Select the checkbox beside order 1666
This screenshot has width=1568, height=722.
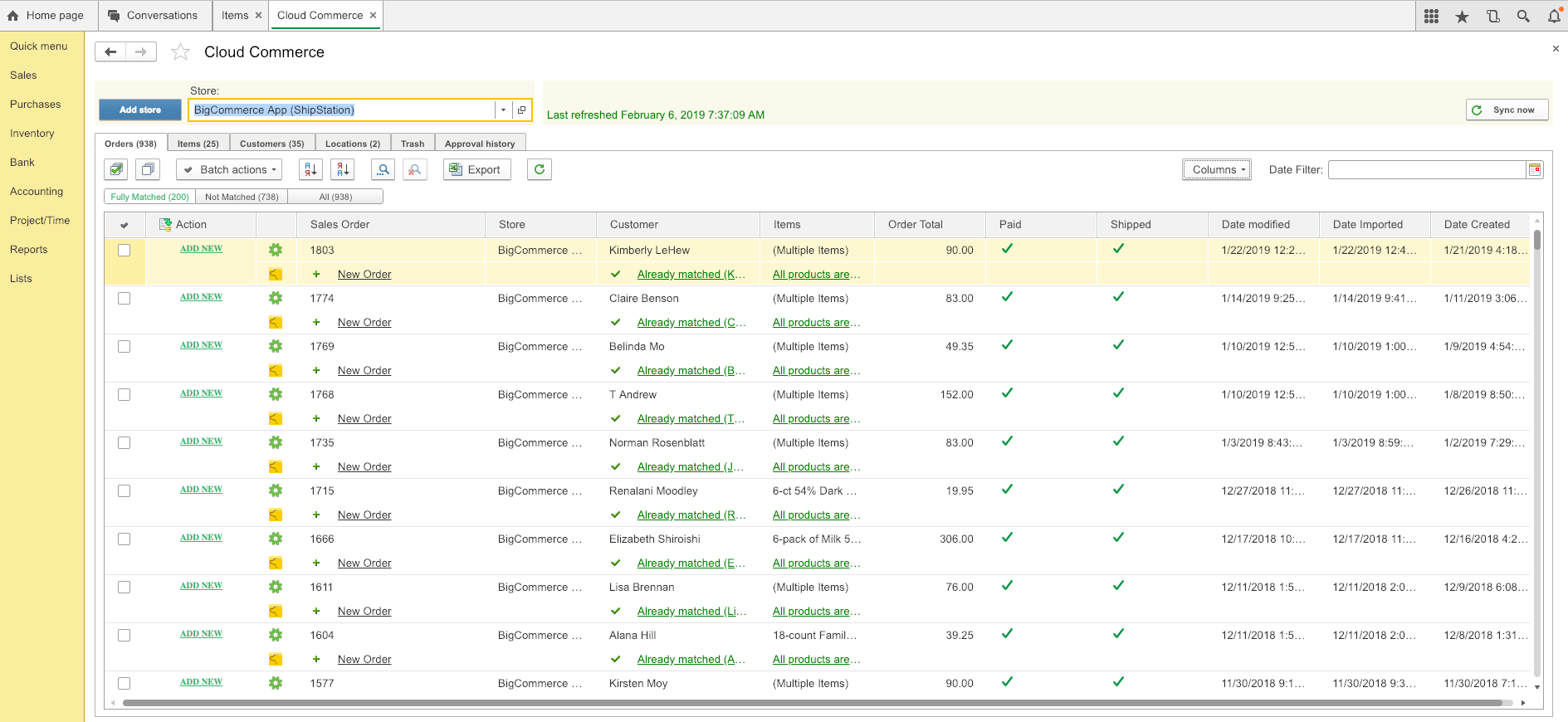(125, 539)
